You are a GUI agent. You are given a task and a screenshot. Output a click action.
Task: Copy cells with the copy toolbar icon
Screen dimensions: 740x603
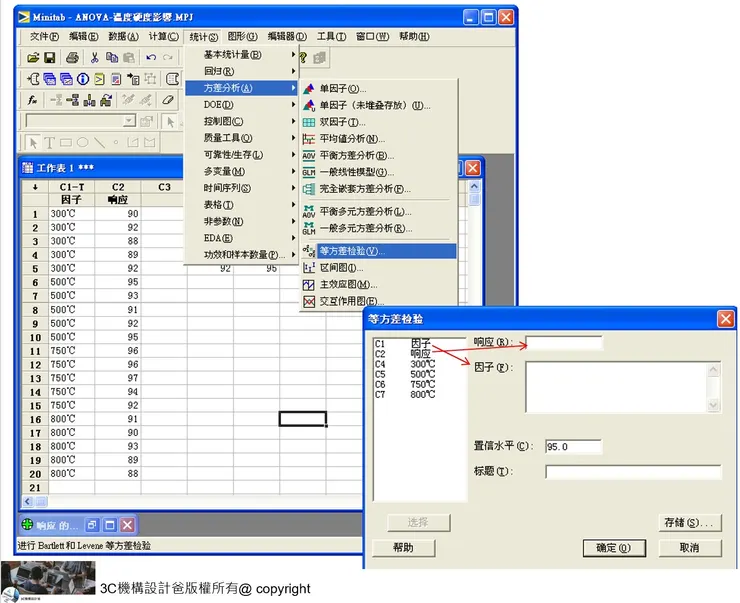(x=112, y=58)
